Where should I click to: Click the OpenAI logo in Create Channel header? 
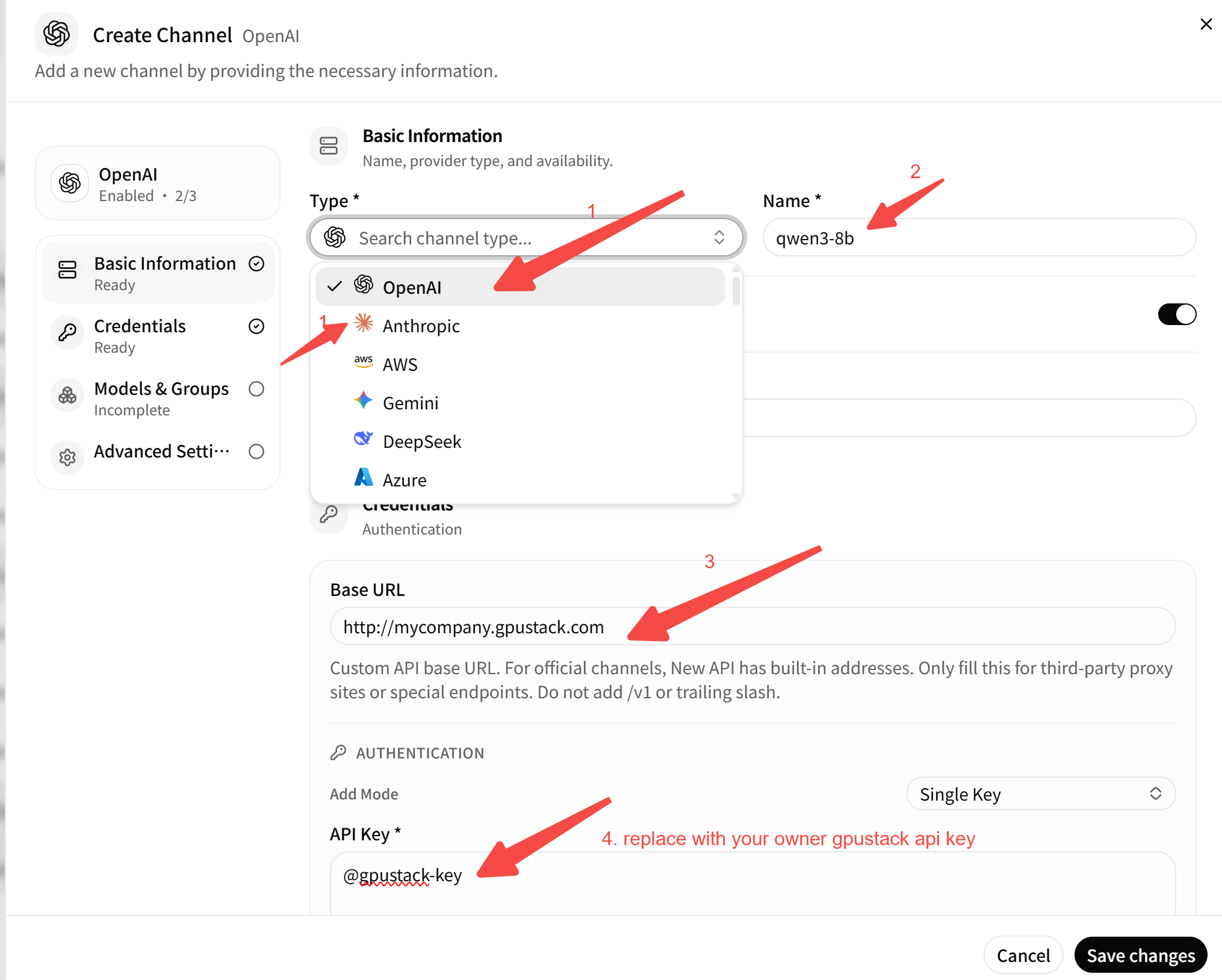(x=57, y=34)
